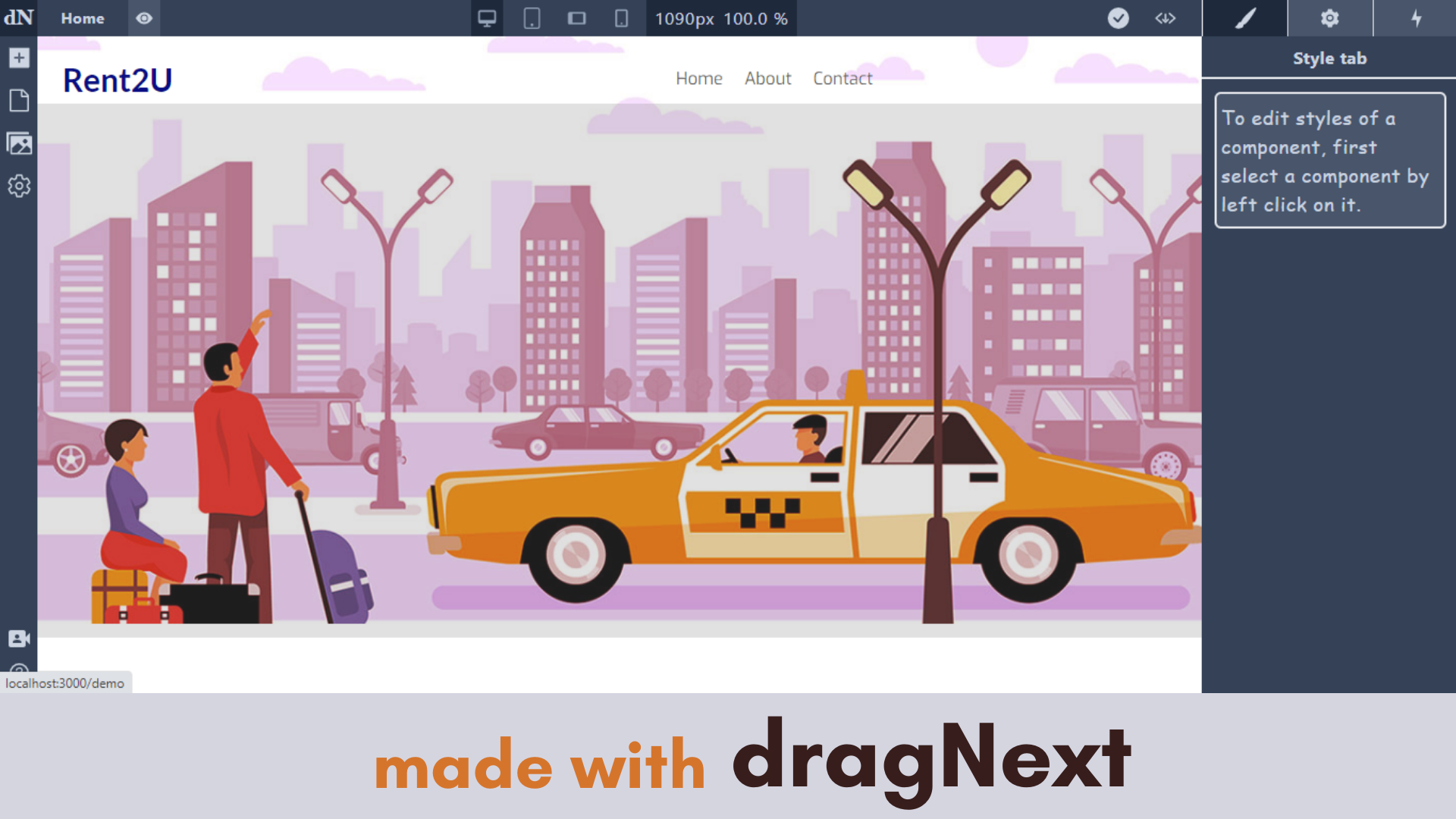The width and height of the screenshot is (1456, 819).
Task: Open the left sidebar settings gear
Action: [x=19, y=186]
